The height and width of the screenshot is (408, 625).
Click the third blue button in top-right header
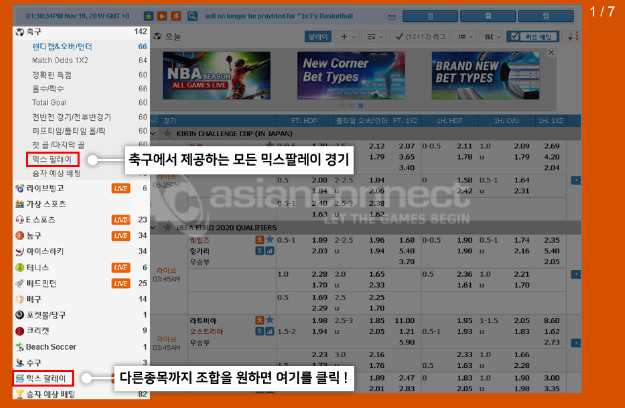(546, 16)
